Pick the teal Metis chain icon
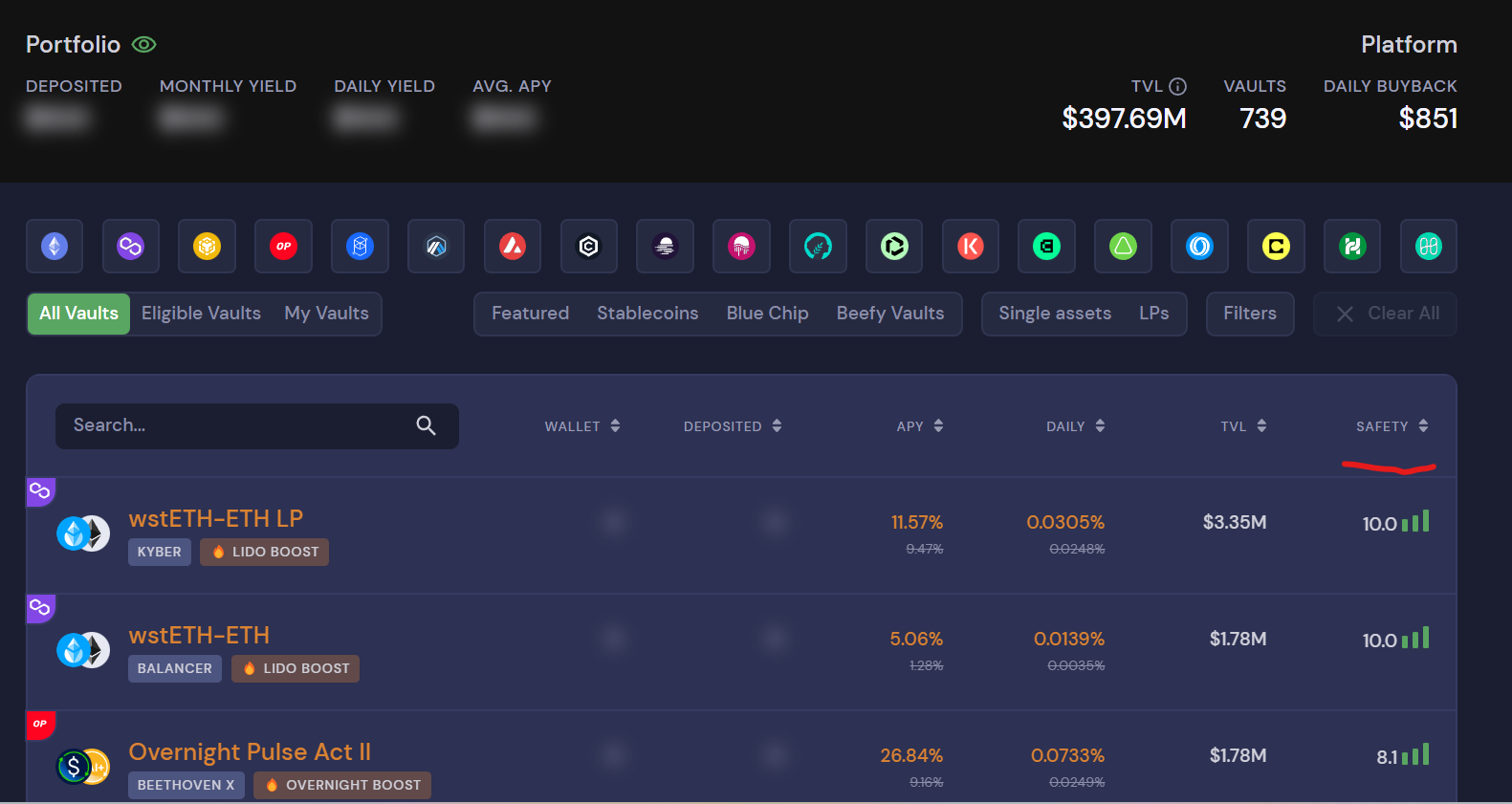The height and width of the screenshot is (804, 1512). pos(818,247)
